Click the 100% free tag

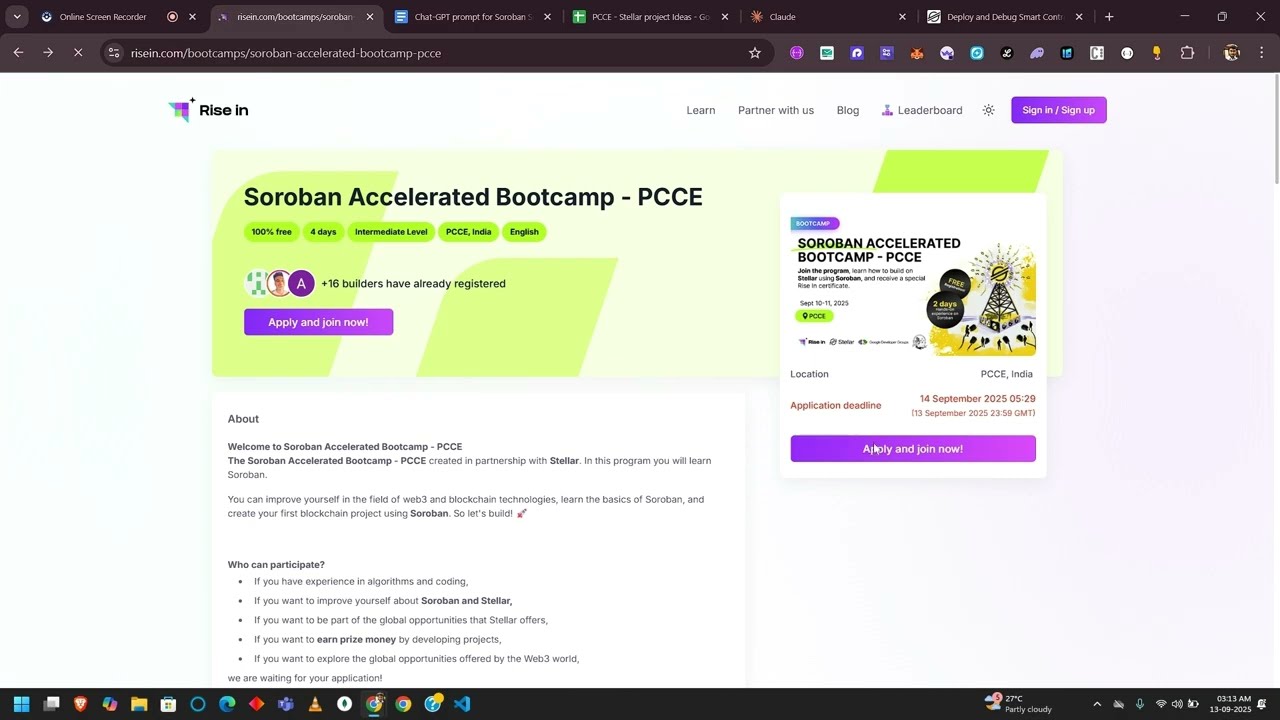click(x=271, y=232)
